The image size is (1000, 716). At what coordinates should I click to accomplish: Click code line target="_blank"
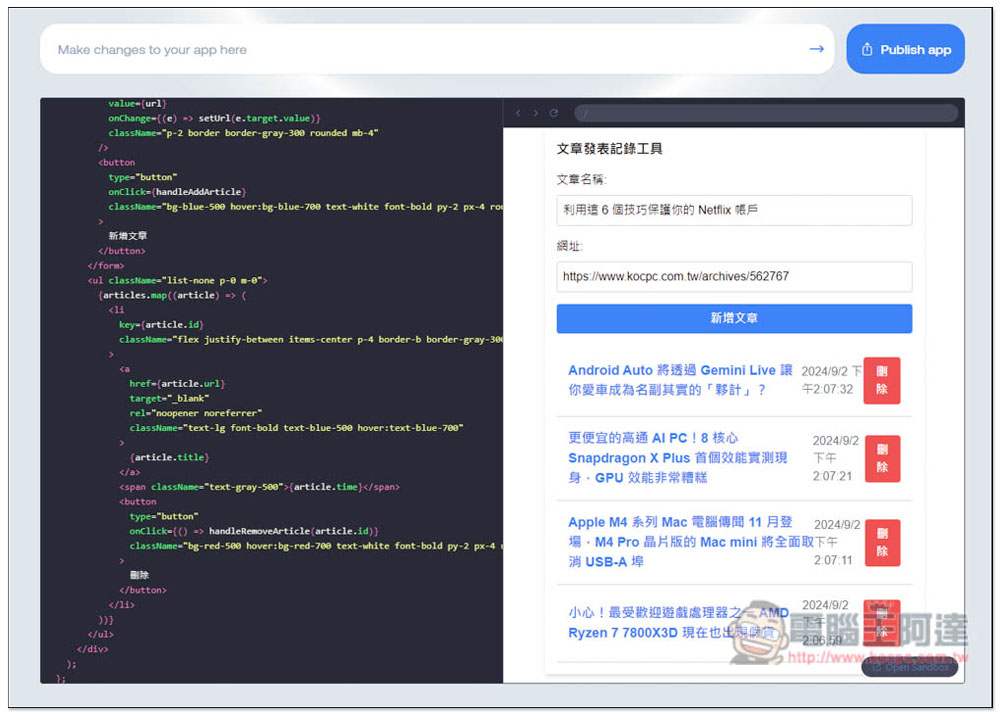pos(169,398)
